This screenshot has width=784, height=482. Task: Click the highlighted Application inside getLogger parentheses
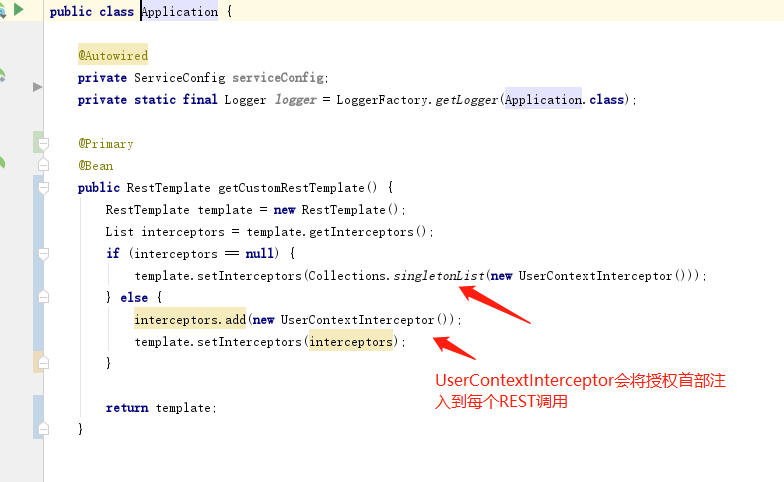[x=544, y=100]
